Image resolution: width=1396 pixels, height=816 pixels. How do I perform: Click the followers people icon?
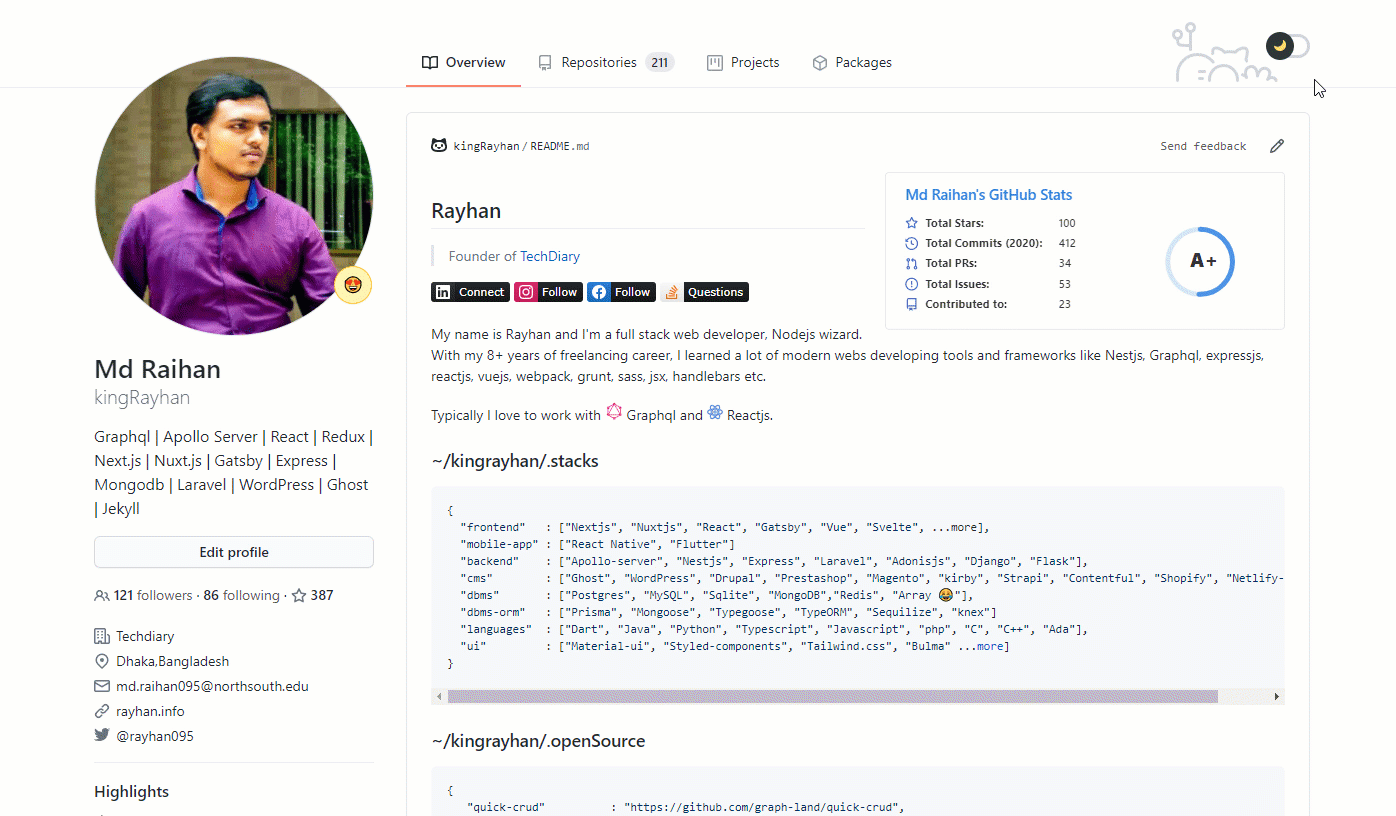click(101, 595)
